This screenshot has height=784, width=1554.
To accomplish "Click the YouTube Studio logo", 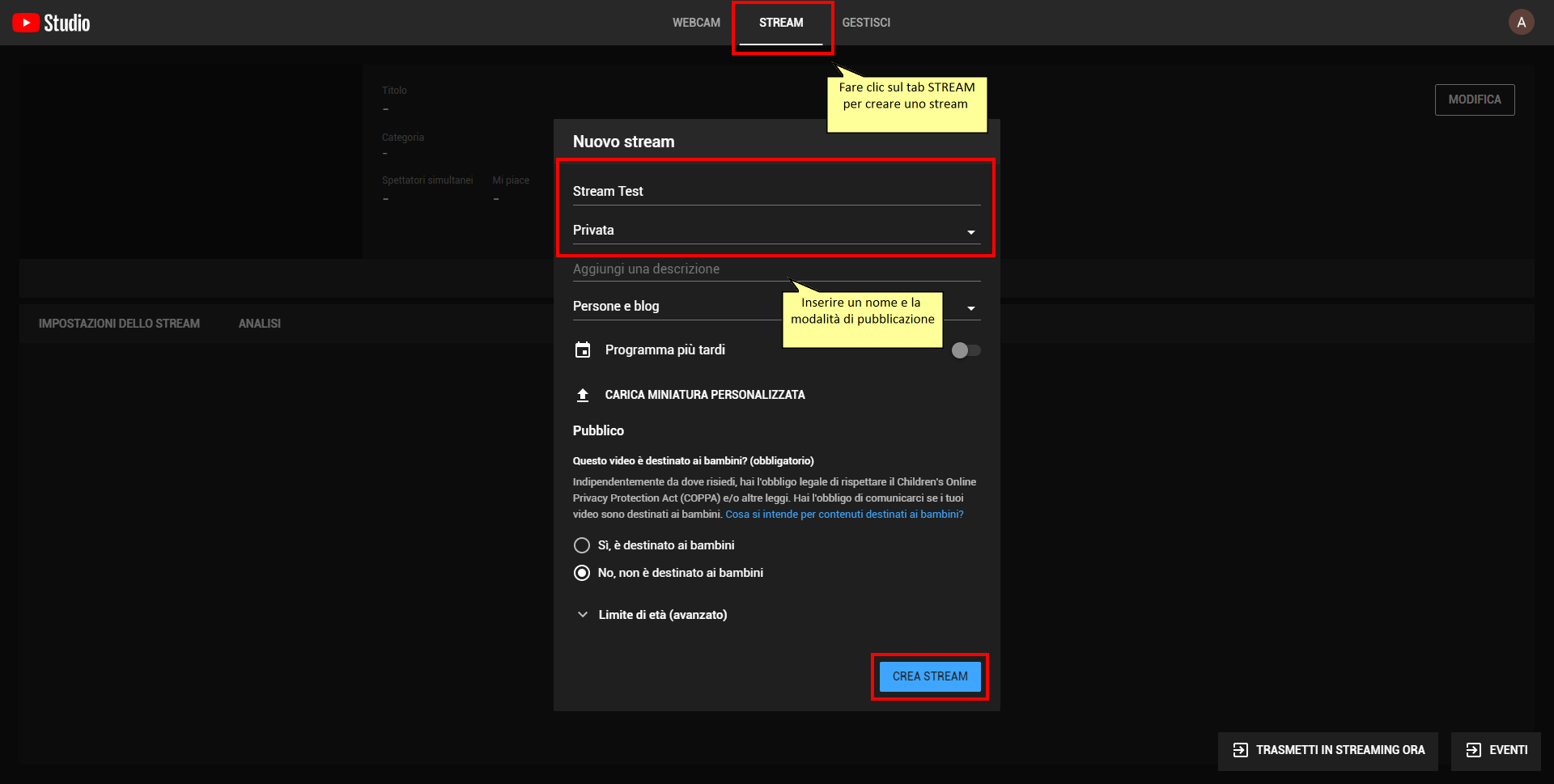I will coord(51,23).
